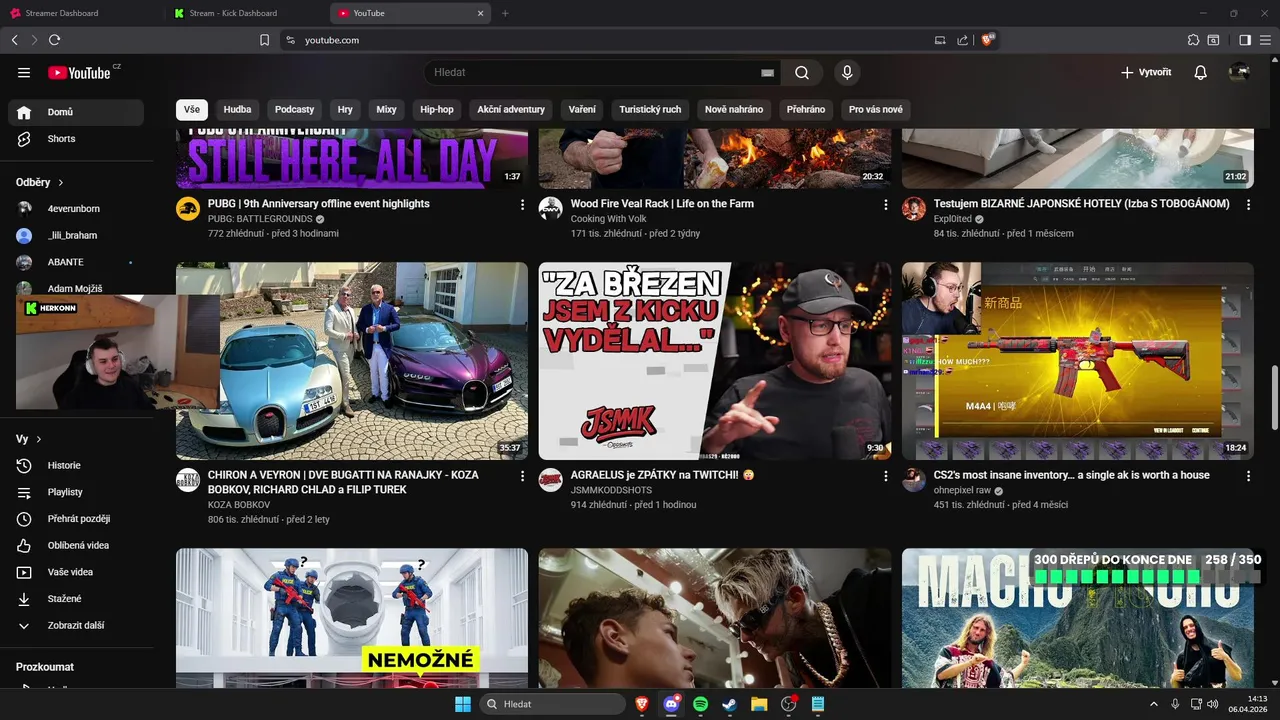Open options for PUBG 9th Anniversary video
Viewport: 1280px width, 720px height.
tap(522, 204)
